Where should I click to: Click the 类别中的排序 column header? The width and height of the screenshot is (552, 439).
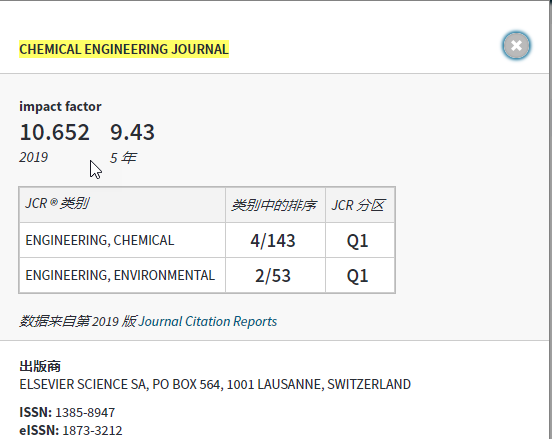tap(275, 205)
